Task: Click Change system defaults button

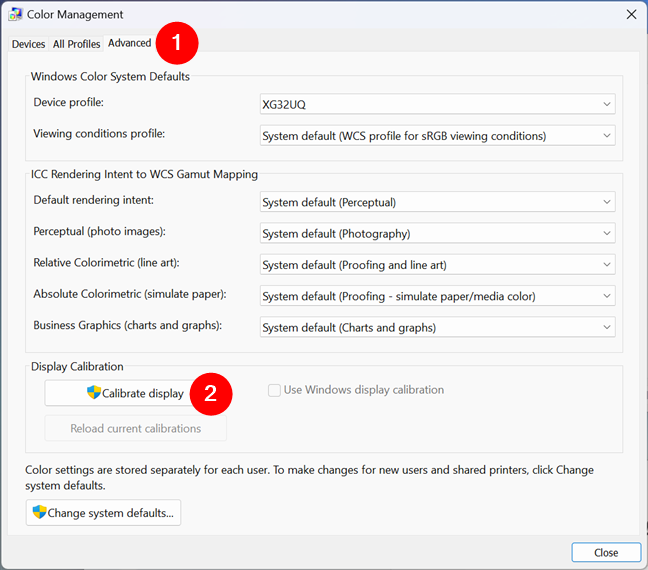Action: coord(103,513)
